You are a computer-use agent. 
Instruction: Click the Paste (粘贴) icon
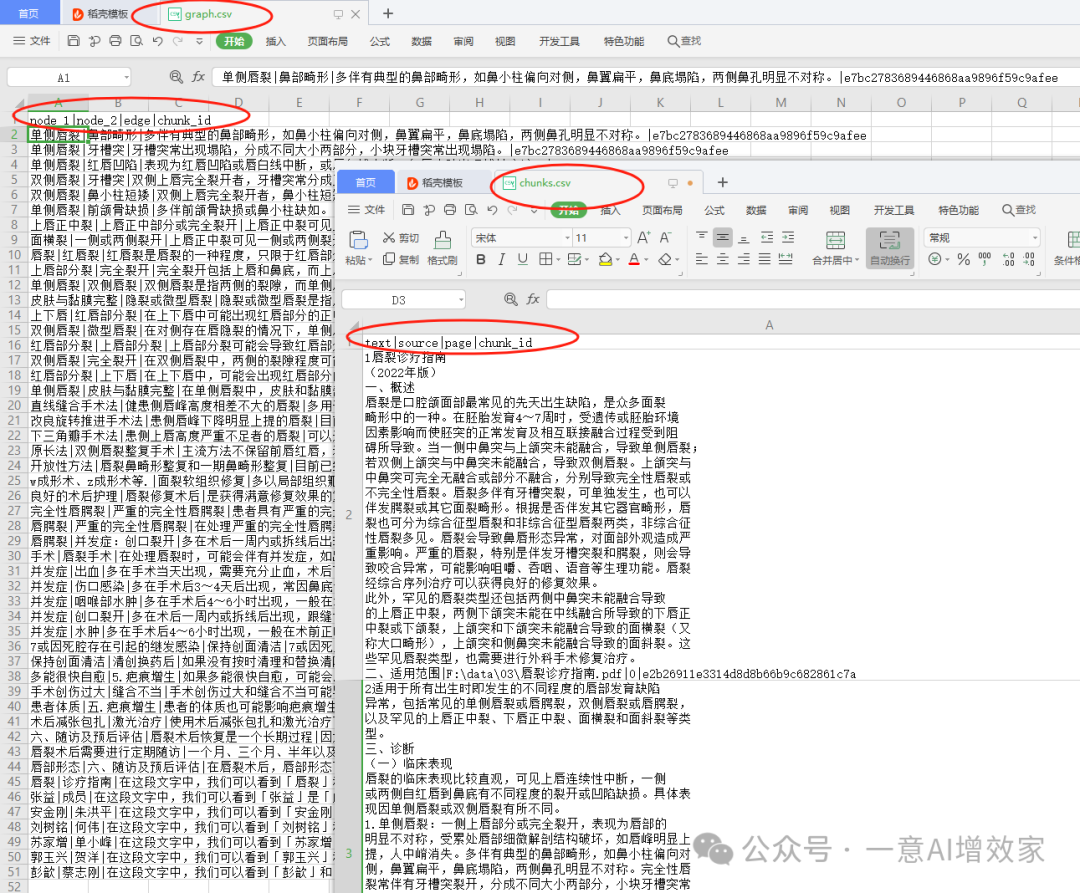click(358, 240)
